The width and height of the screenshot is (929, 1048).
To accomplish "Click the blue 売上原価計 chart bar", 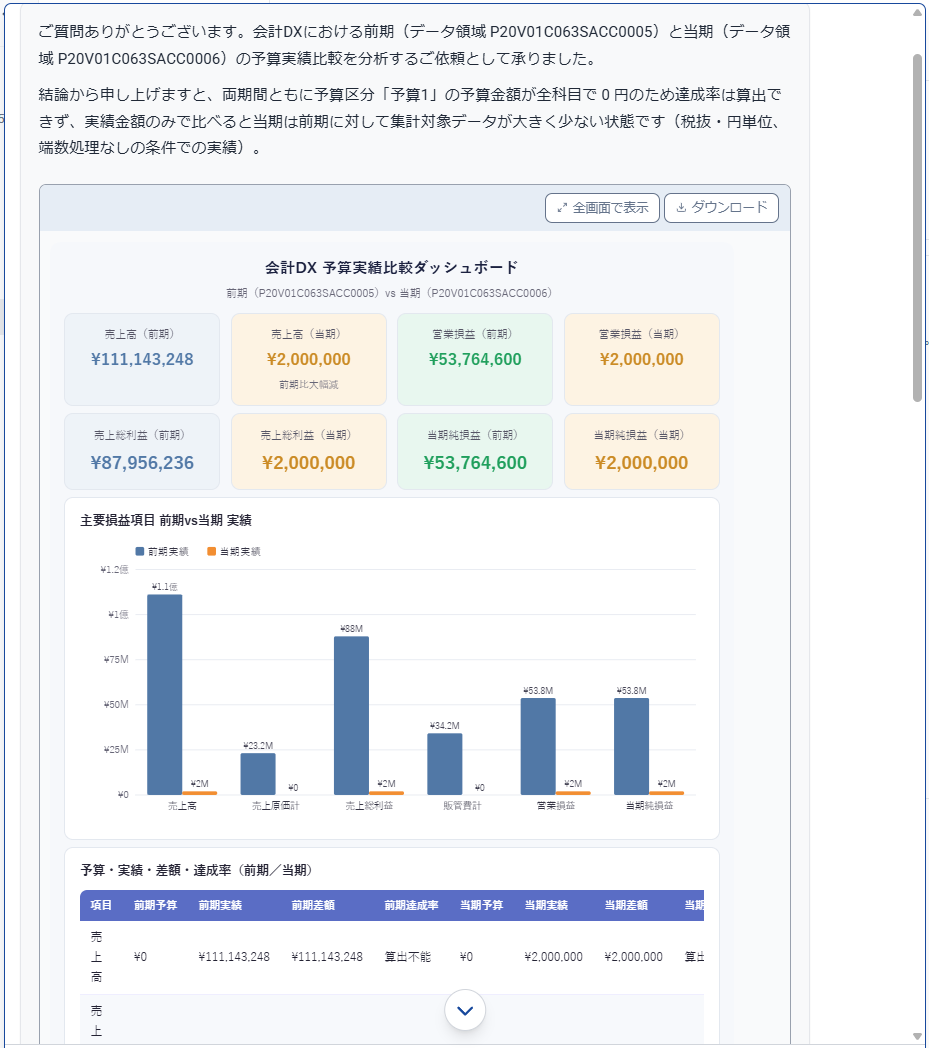I will pos(258,774).
